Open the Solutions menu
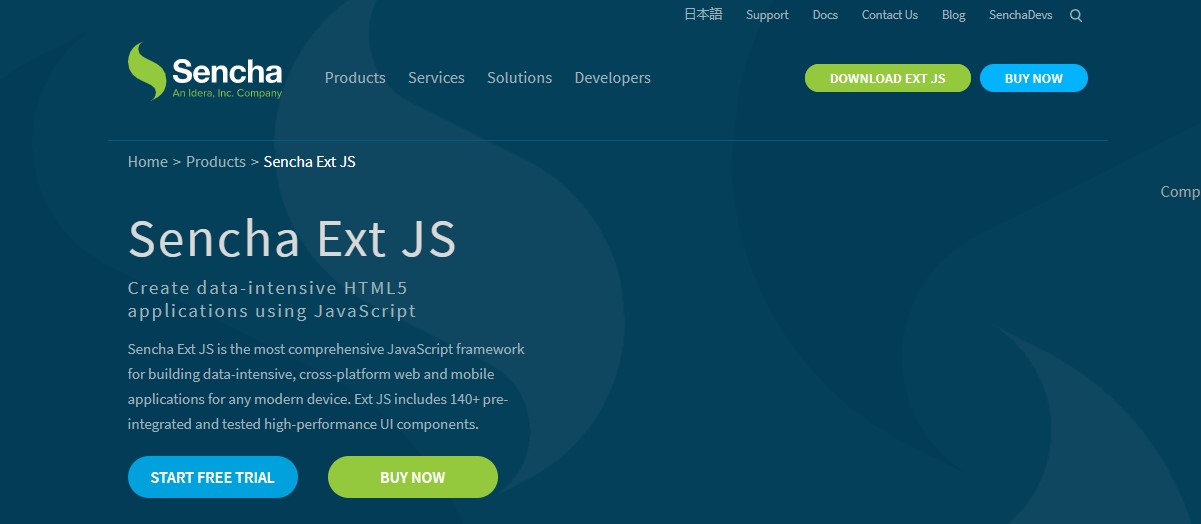The image size is (1201, 524). click(x=519, y=78)
